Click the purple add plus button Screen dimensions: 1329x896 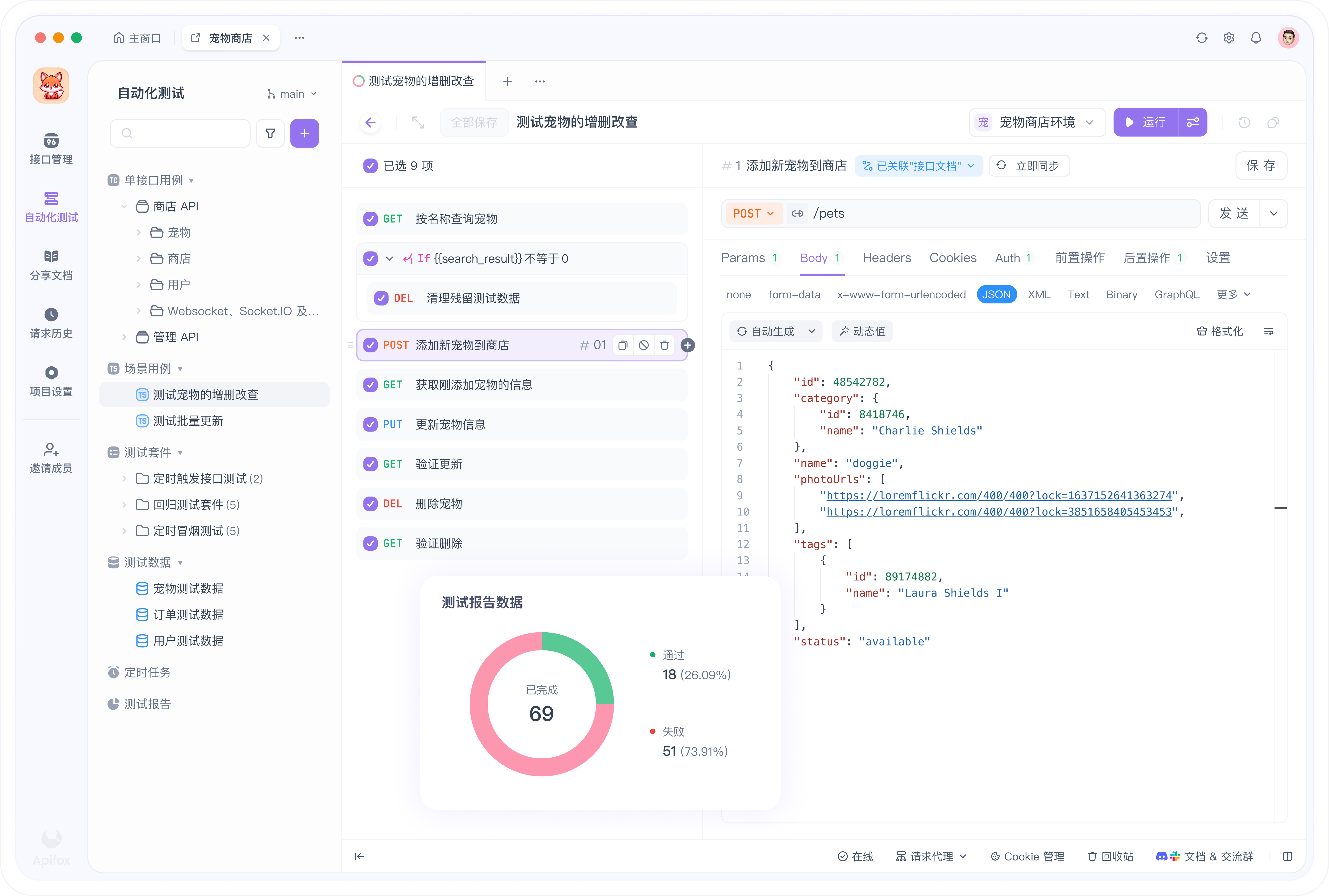[x=305, y=134]
